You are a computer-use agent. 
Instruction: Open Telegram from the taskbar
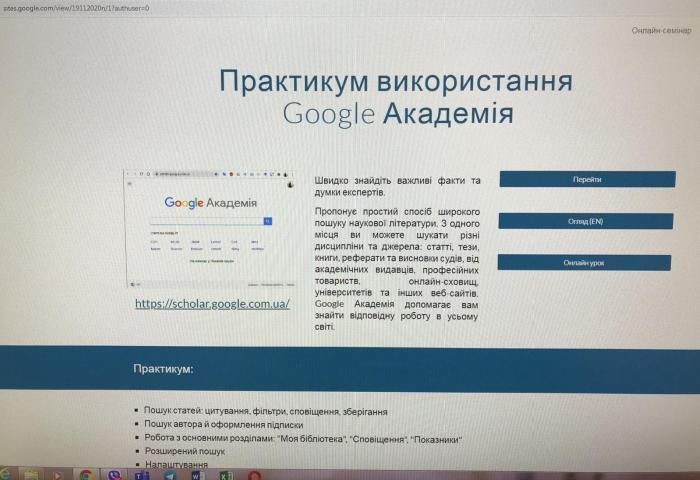pos(168,475)
